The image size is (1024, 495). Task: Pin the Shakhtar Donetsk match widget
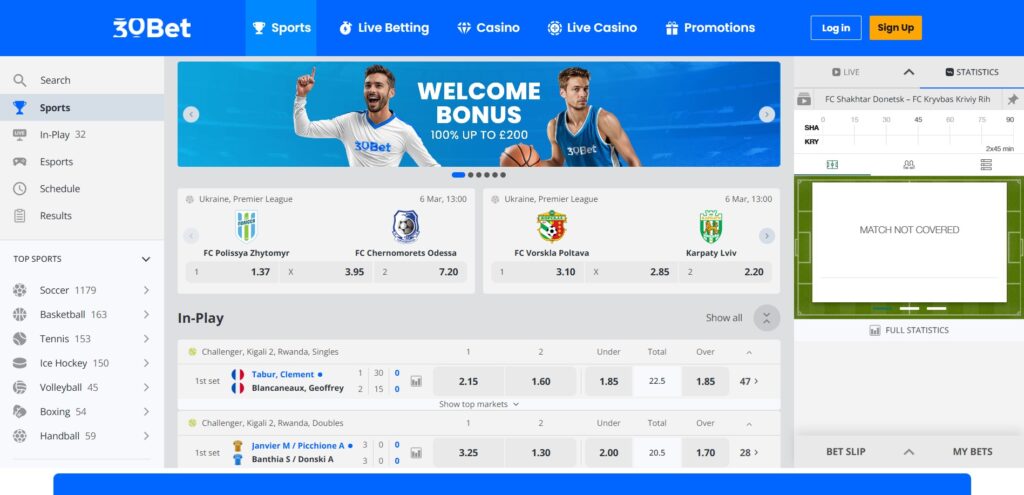pyautogui.click(x=1012, y=100)
